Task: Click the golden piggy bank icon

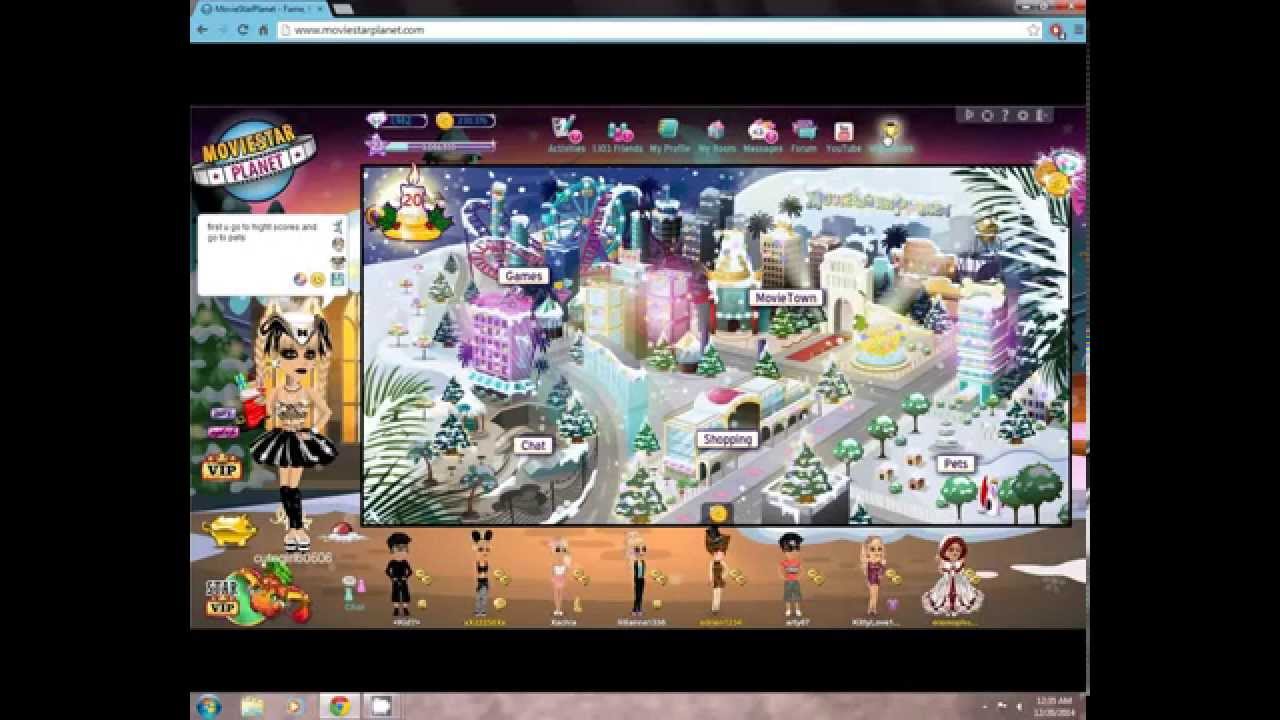Action: pos(228,530)
